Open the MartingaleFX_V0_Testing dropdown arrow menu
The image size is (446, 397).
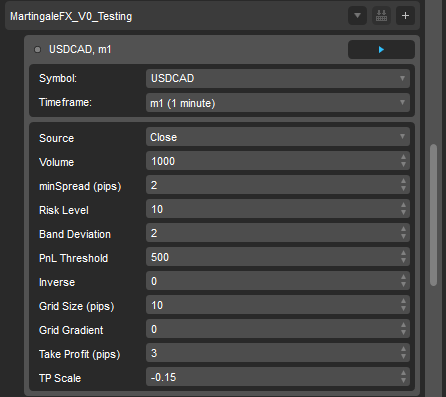tap(357, 16)
